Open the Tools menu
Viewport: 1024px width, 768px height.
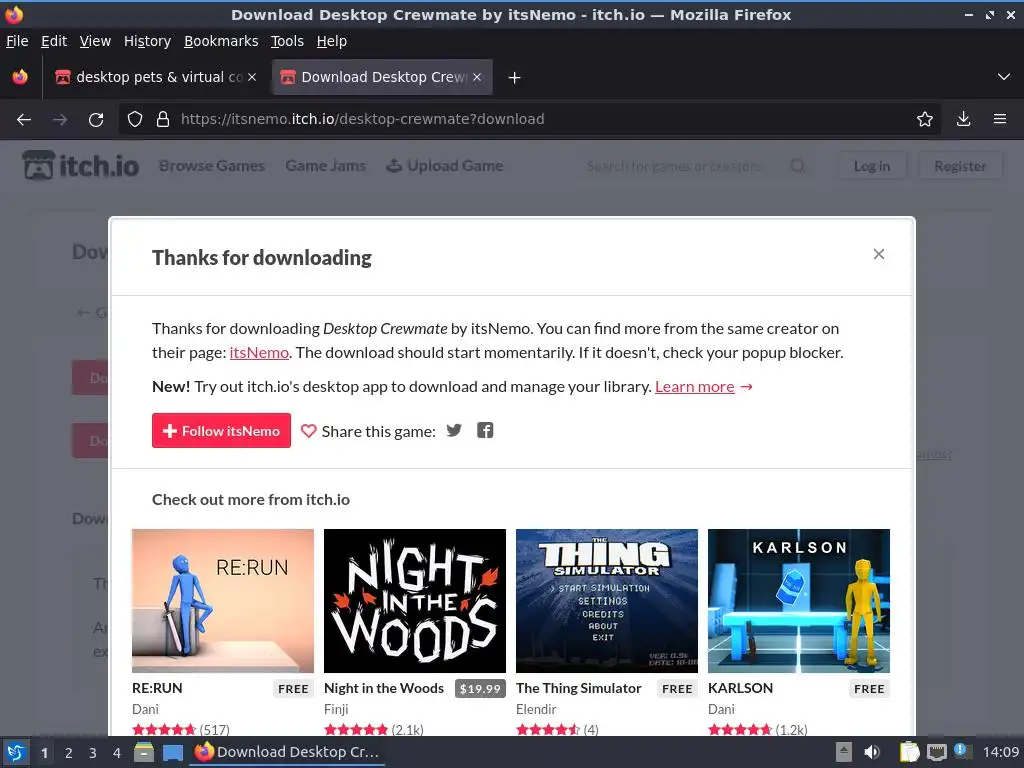pos(287,41)
